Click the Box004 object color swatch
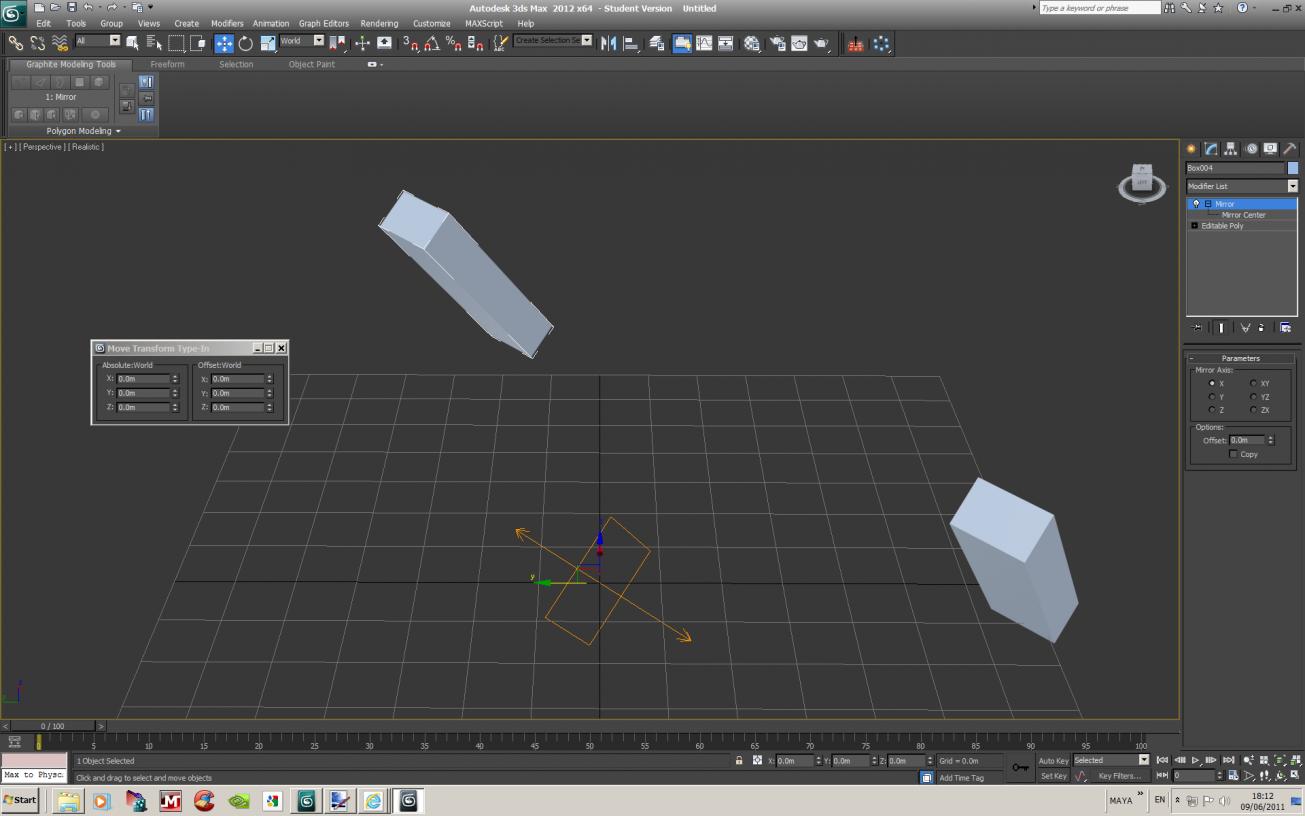Screen dimensions: 1305x816 click(x=1292, y=168)
